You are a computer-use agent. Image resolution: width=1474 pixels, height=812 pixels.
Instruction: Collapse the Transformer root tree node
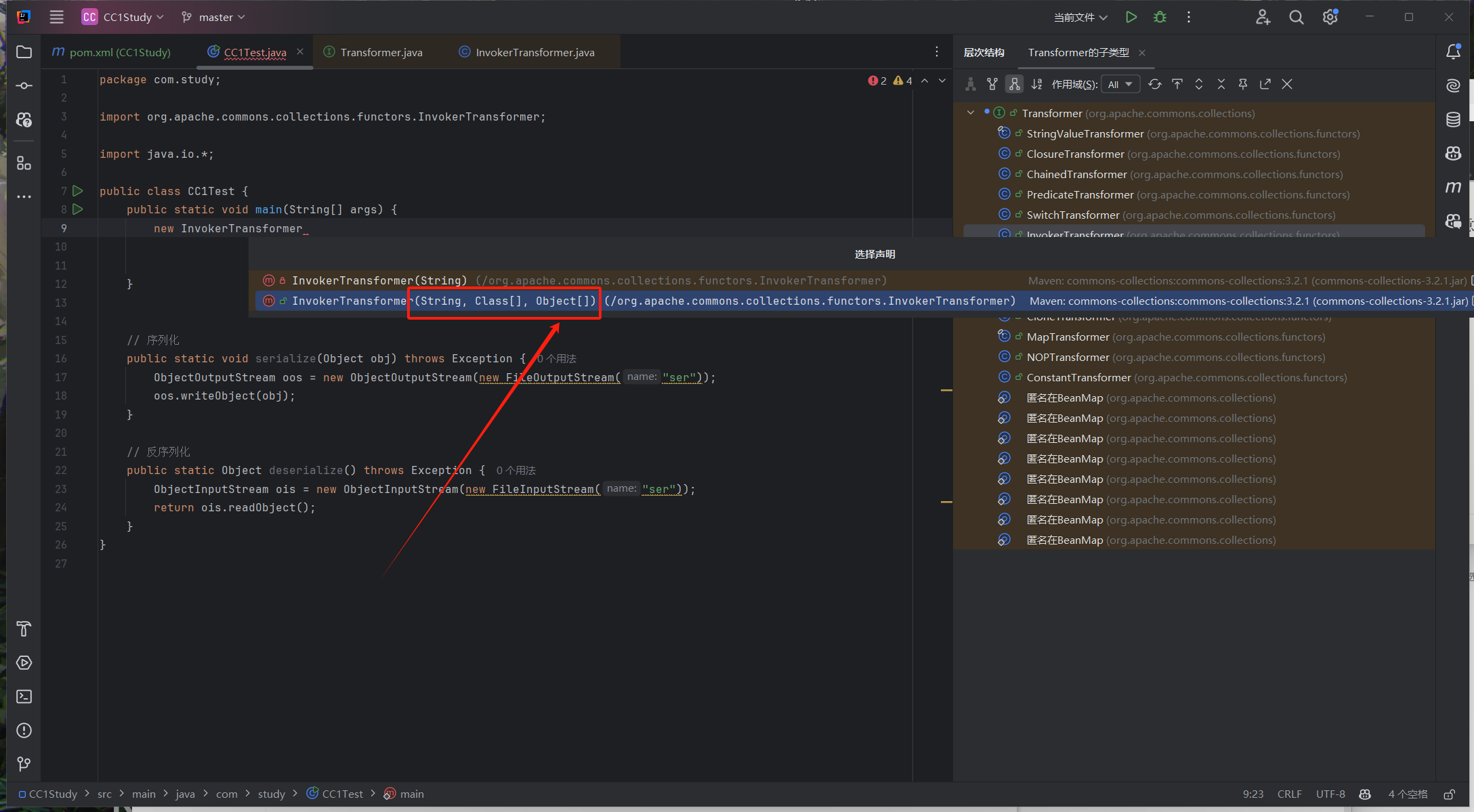tap(971, 113)
